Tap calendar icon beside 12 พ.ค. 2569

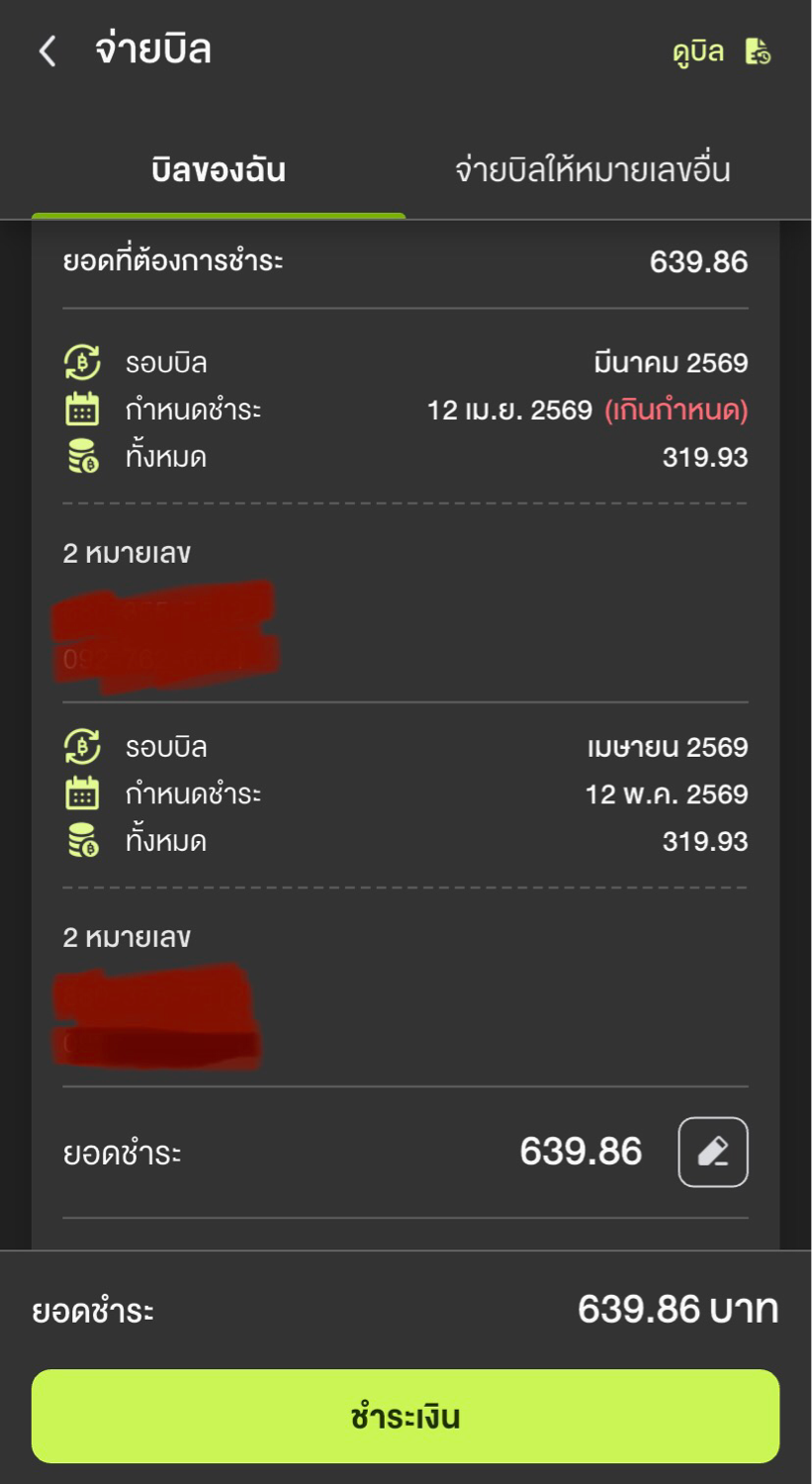(82, 793)
